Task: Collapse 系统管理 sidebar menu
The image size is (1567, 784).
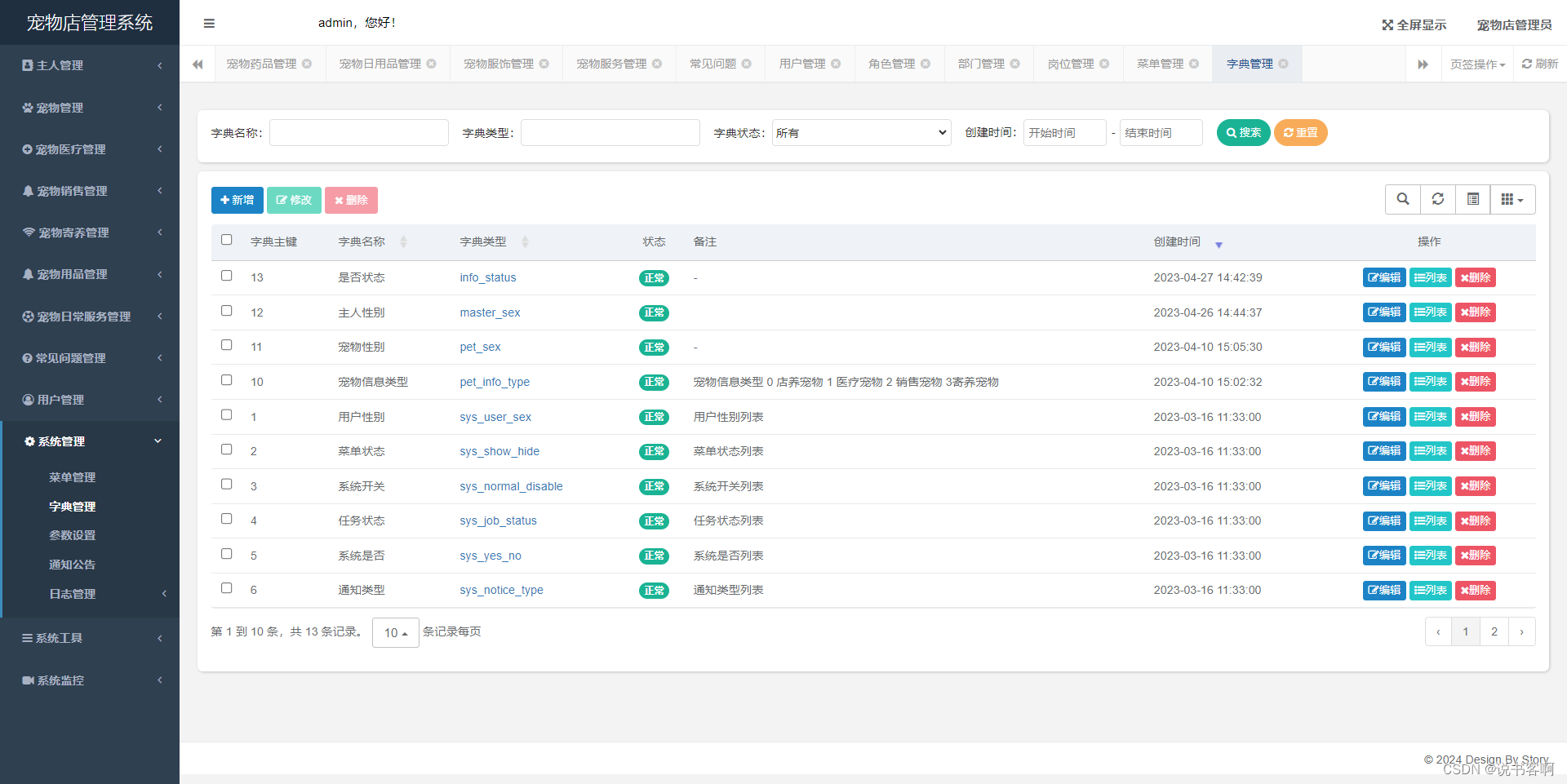Action: (90, 441)
